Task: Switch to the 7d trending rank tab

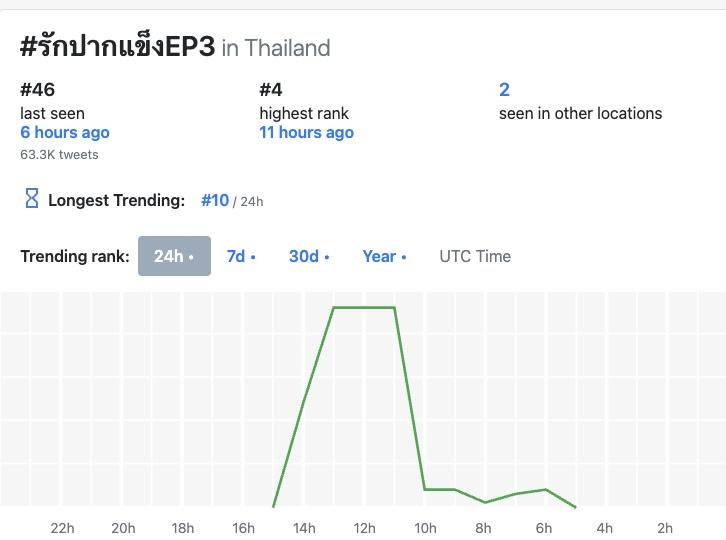Action: [x=241, y=256]
